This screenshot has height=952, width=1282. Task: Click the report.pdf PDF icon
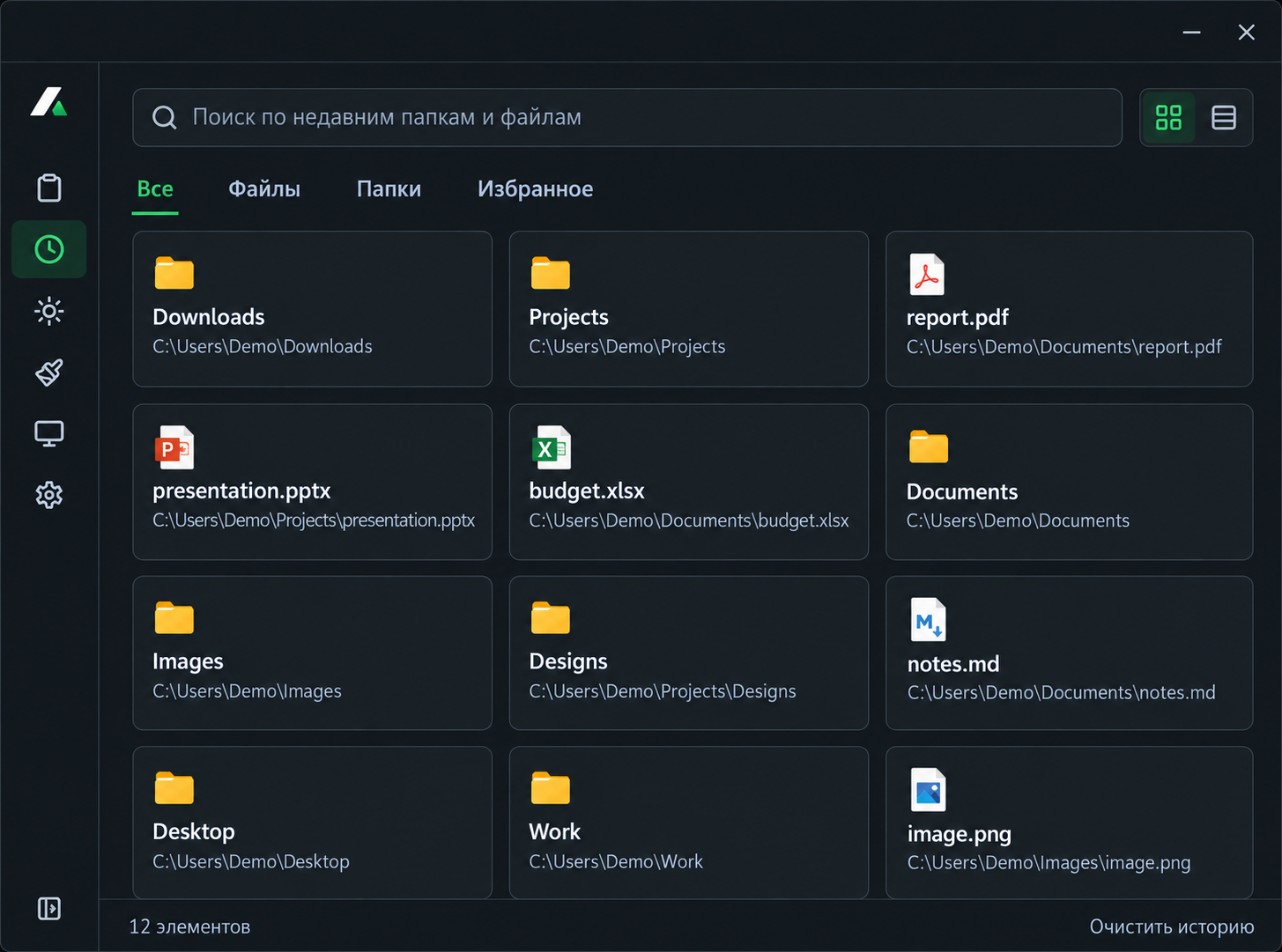927,274
